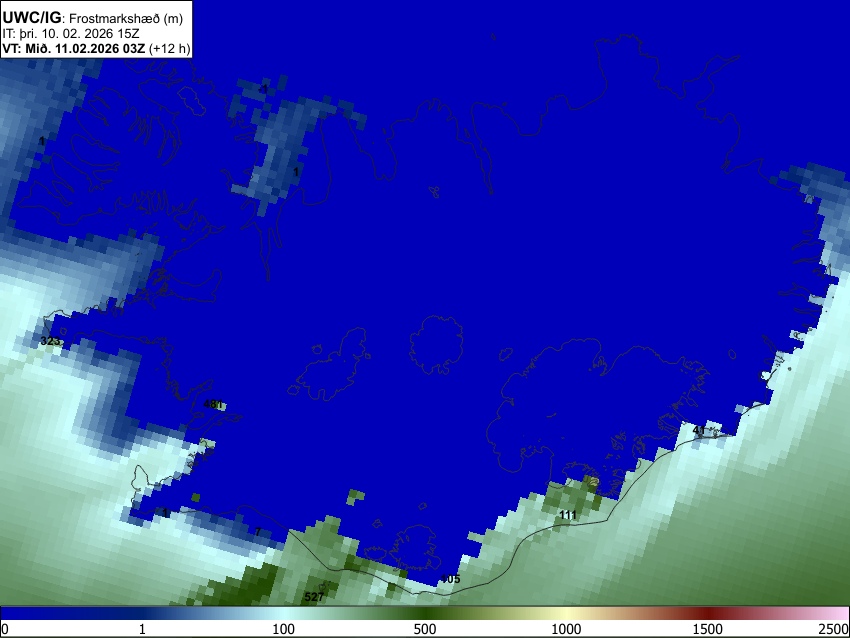Click the 'VT: Mið. 11.02.2026 03Z' valid-time line
Screen dimensions: 850x638
74,48
